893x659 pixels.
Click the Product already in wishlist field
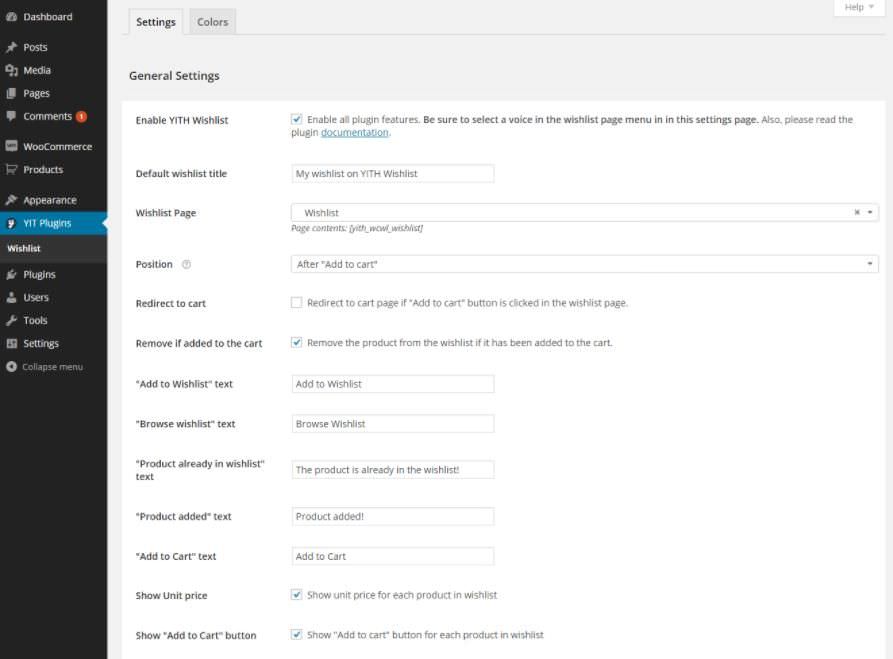pos(393,470)
